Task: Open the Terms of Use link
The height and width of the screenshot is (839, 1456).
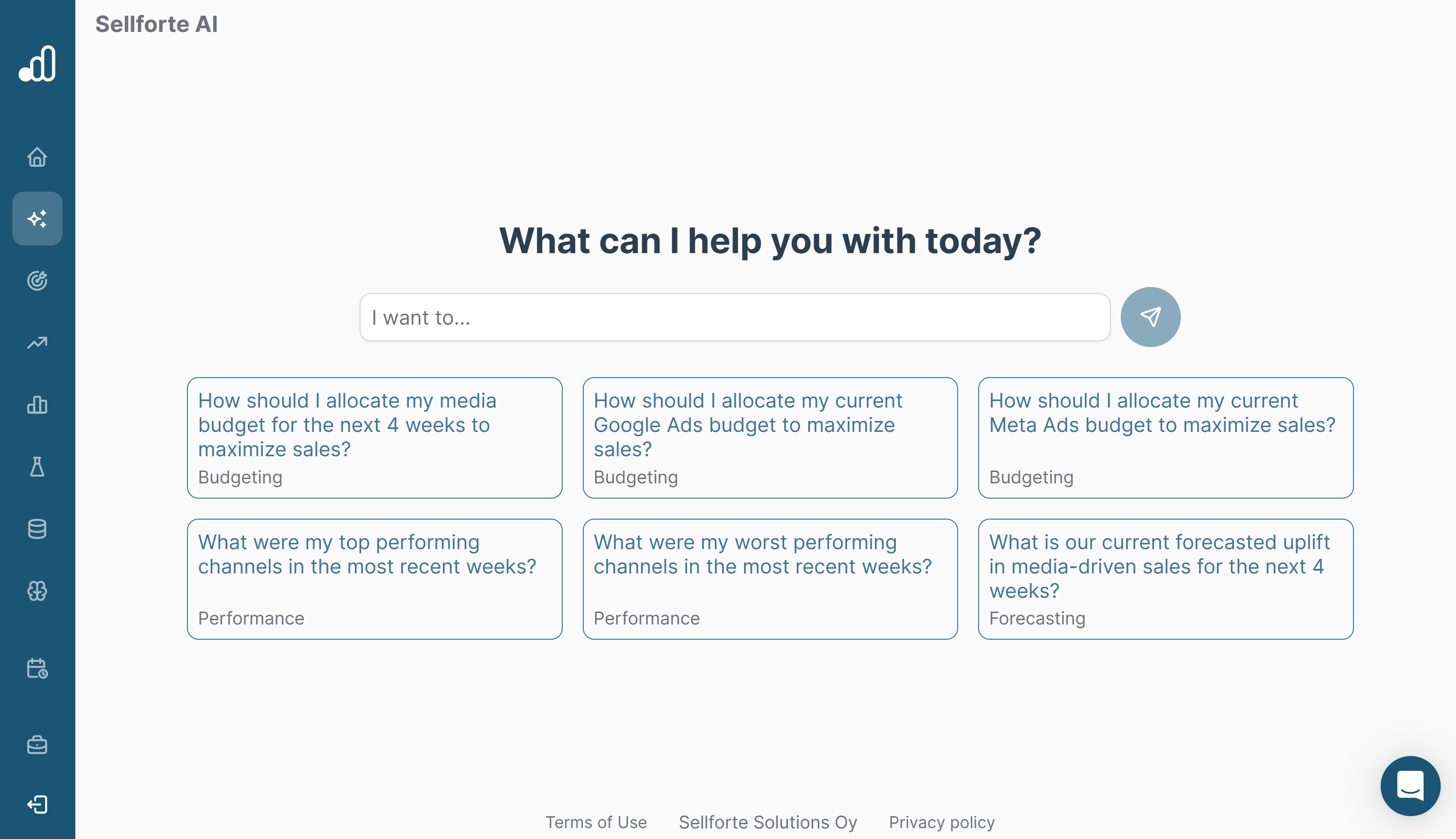Action: point(596,822)
